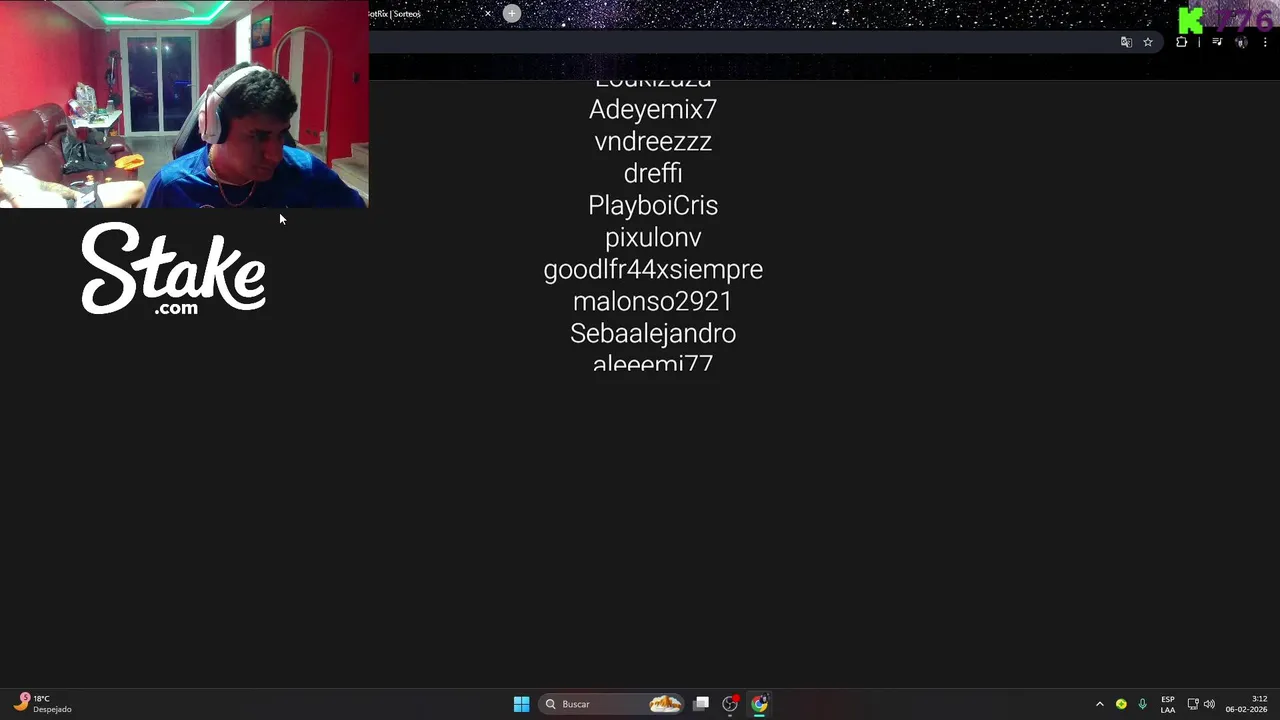Open the clock showing 3:12 06-02-2026
1280x720 pixels.
tap(1246, 704)
